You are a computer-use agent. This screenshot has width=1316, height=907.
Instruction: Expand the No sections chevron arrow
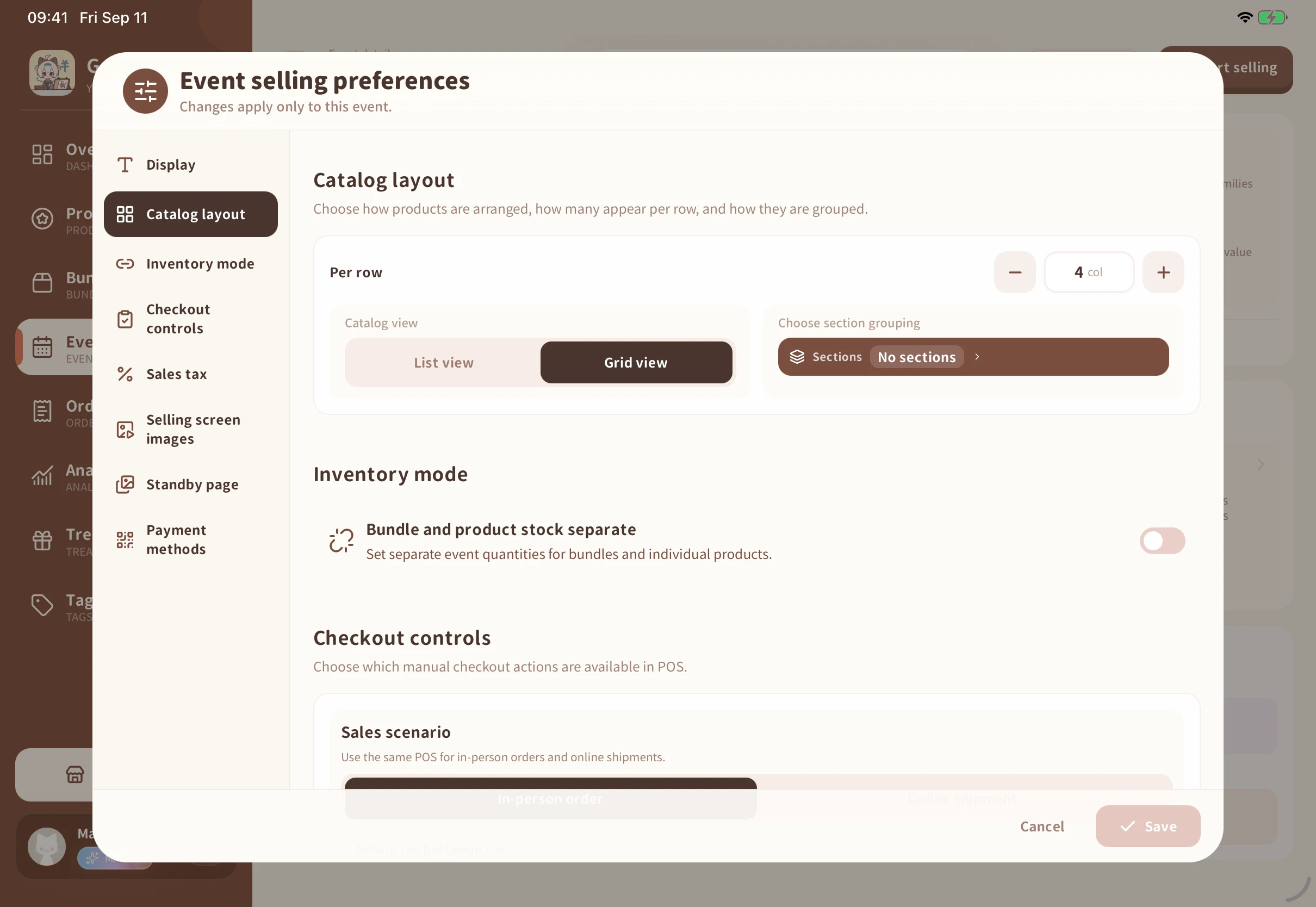point(977,357)
